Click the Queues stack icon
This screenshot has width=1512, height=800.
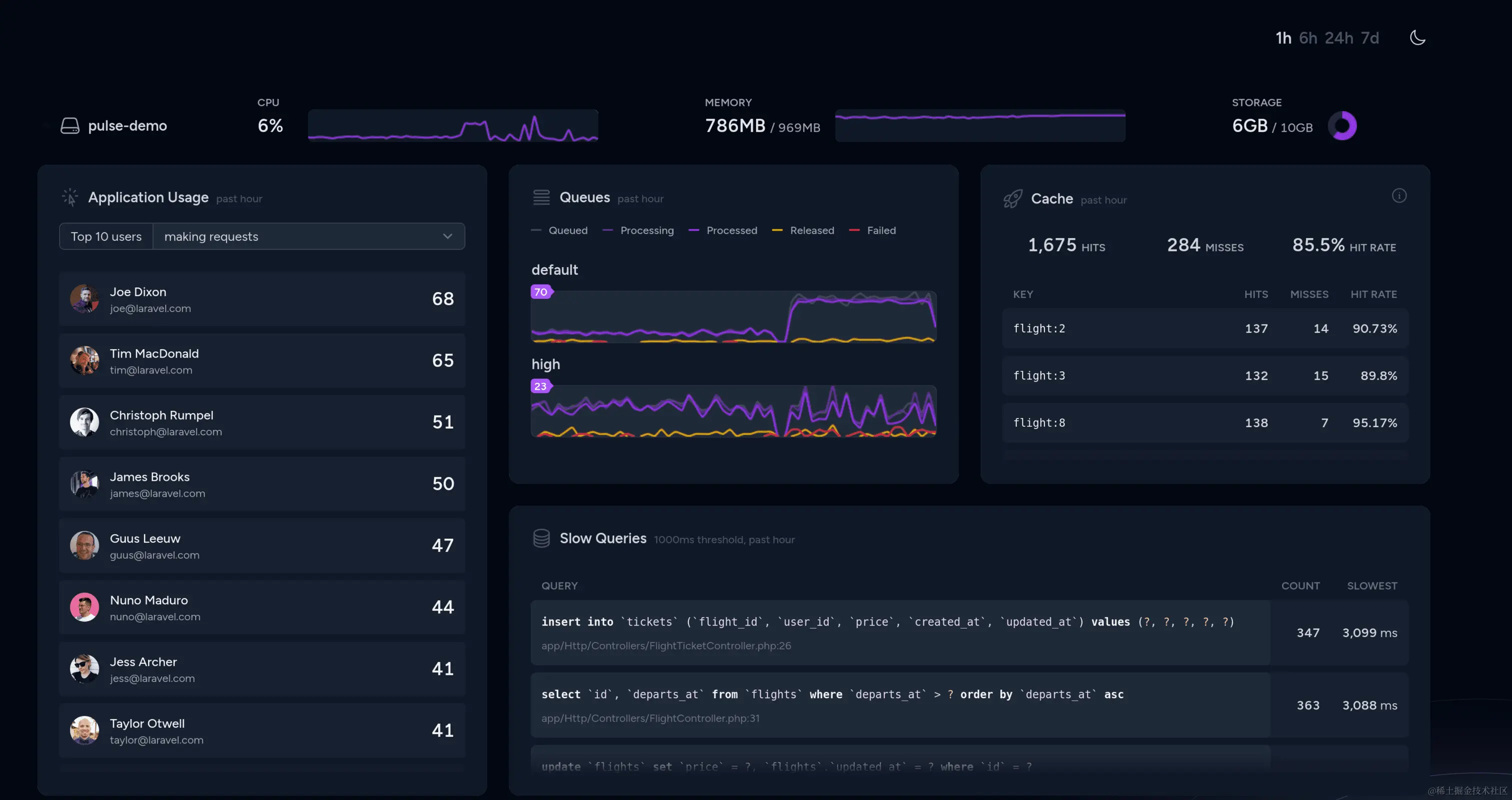tap(541, 197)
